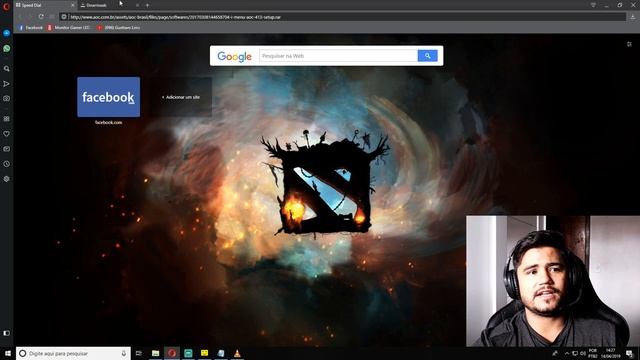Select the Snapshot camera icon in sidebar
Screen dimensions: 640x360
[7, 99]
